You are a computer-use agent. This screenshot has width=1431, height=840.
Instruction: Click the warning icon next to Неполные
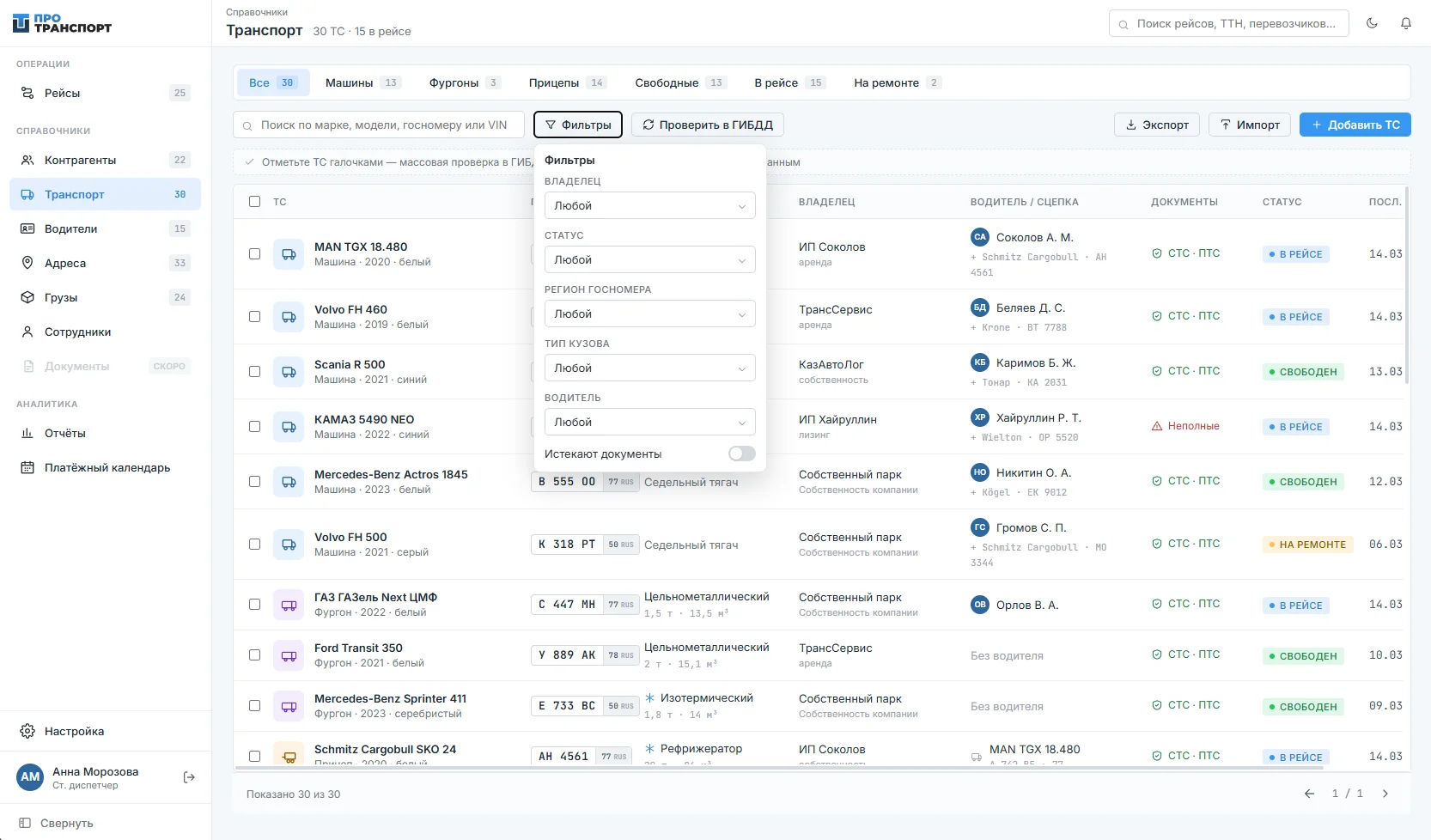[1157, 426]
